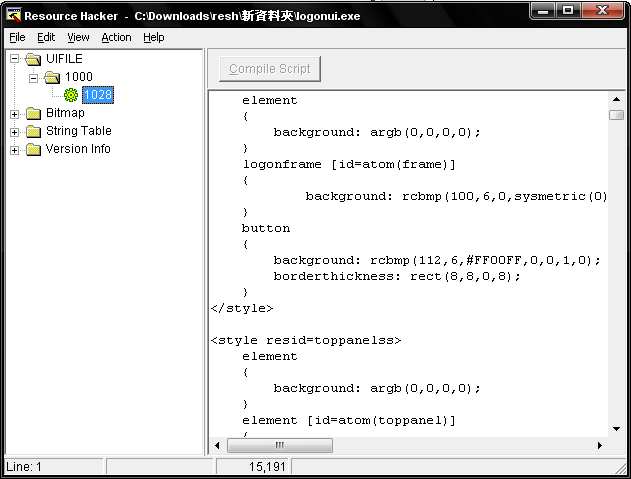The image size is (631, 479).
Task: Click the Version Info folder icon
Action: pos(33,149)
